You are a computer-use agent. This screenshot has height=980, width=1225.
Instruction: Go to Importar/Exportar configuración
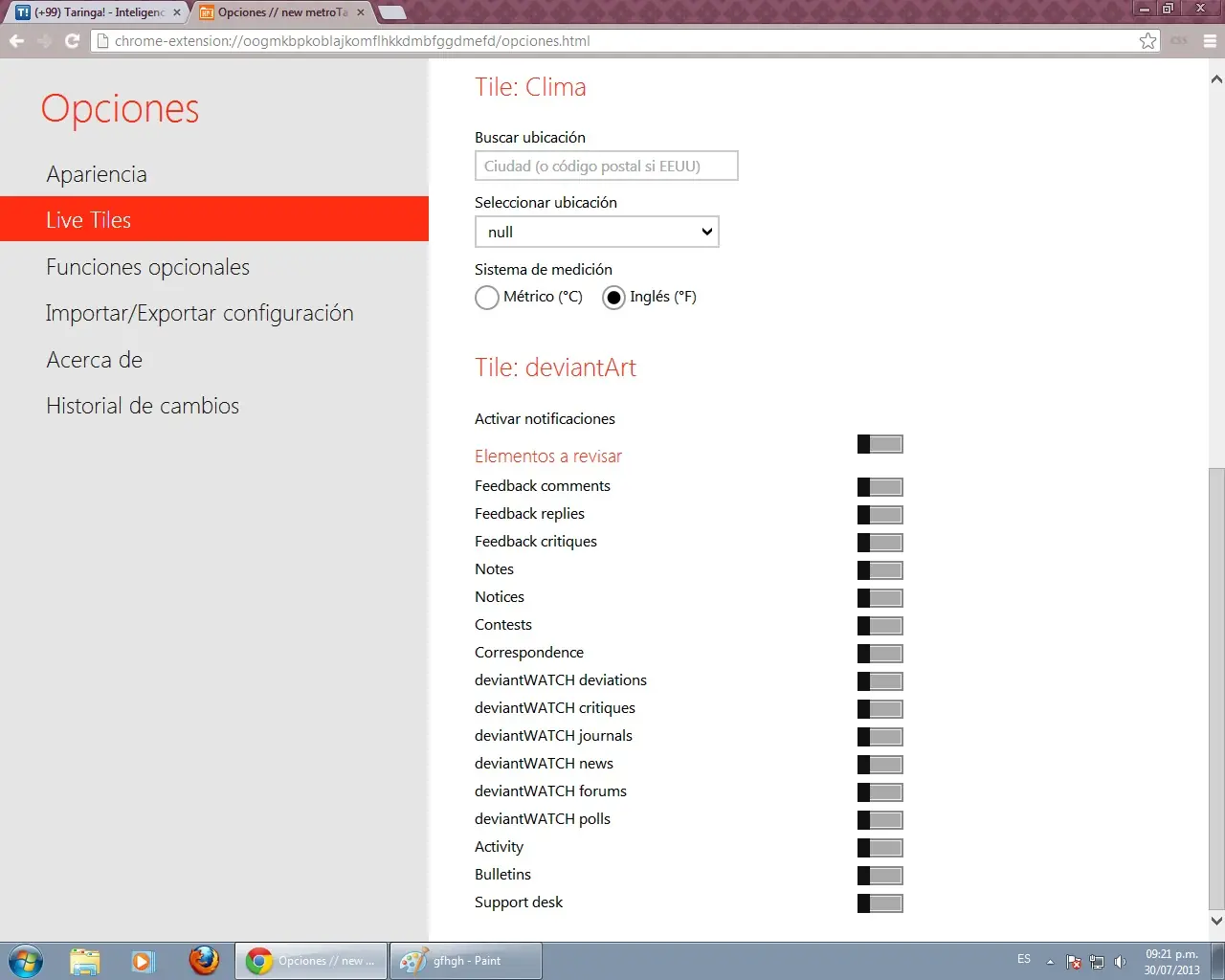(x=199, y=313)
